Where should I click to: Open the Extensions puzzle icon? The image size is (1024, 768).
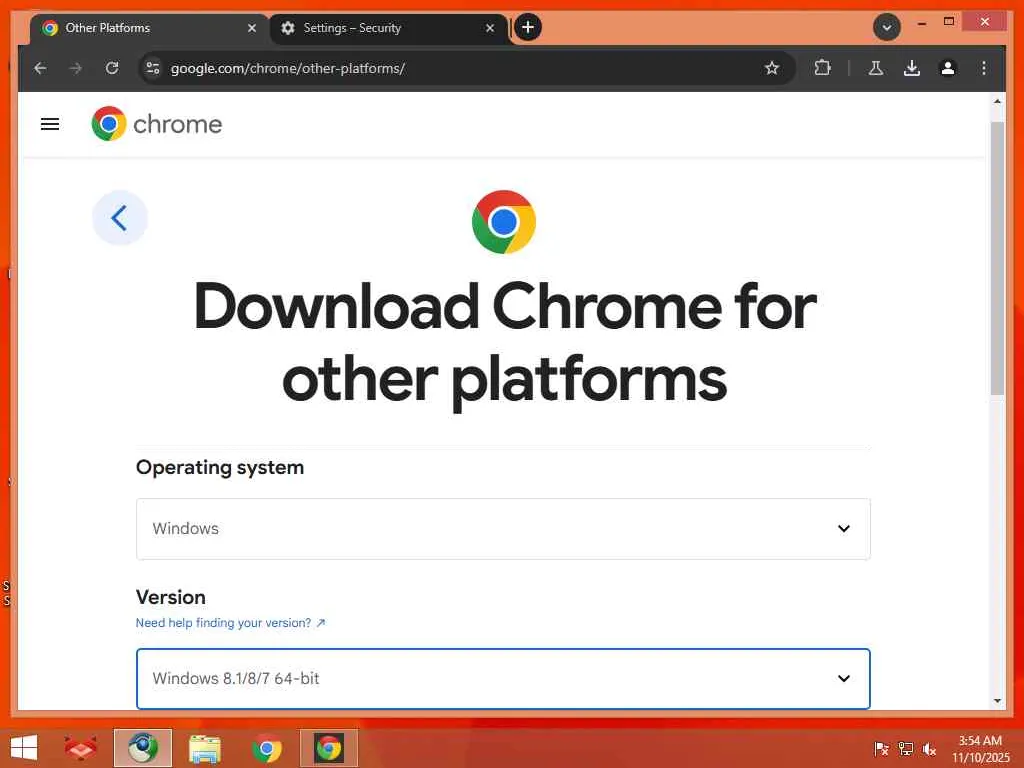[x=823, y=68]
